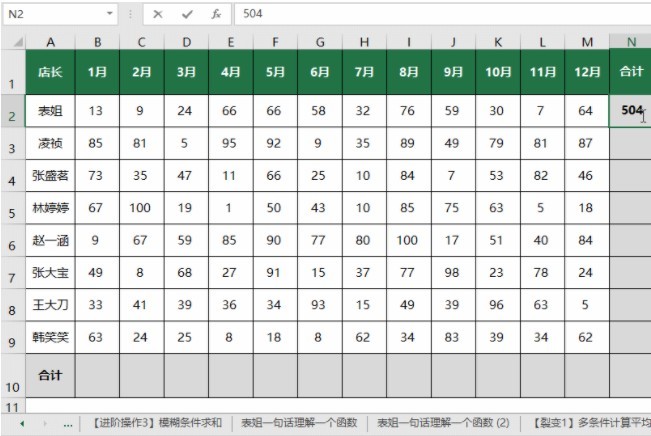Switch to sheet 表姐一句话理解一个函数 (2)
Image resolution: width=651 pixels, height=436 pixels.
pos(443,423)
